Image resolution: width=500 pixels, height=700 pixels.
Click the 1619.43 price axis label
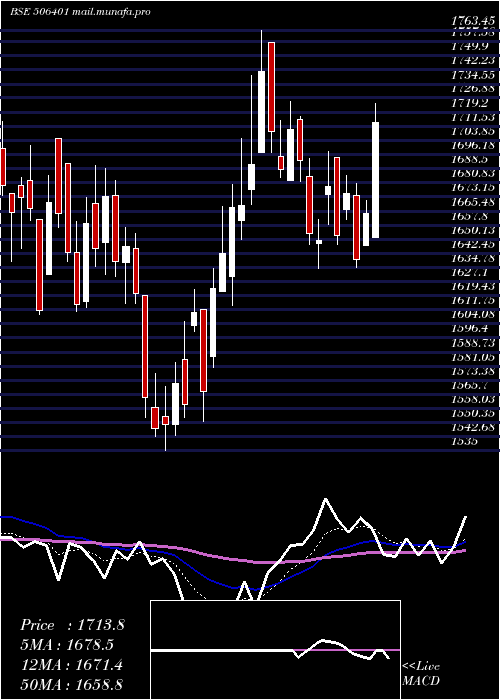point(473,286)
